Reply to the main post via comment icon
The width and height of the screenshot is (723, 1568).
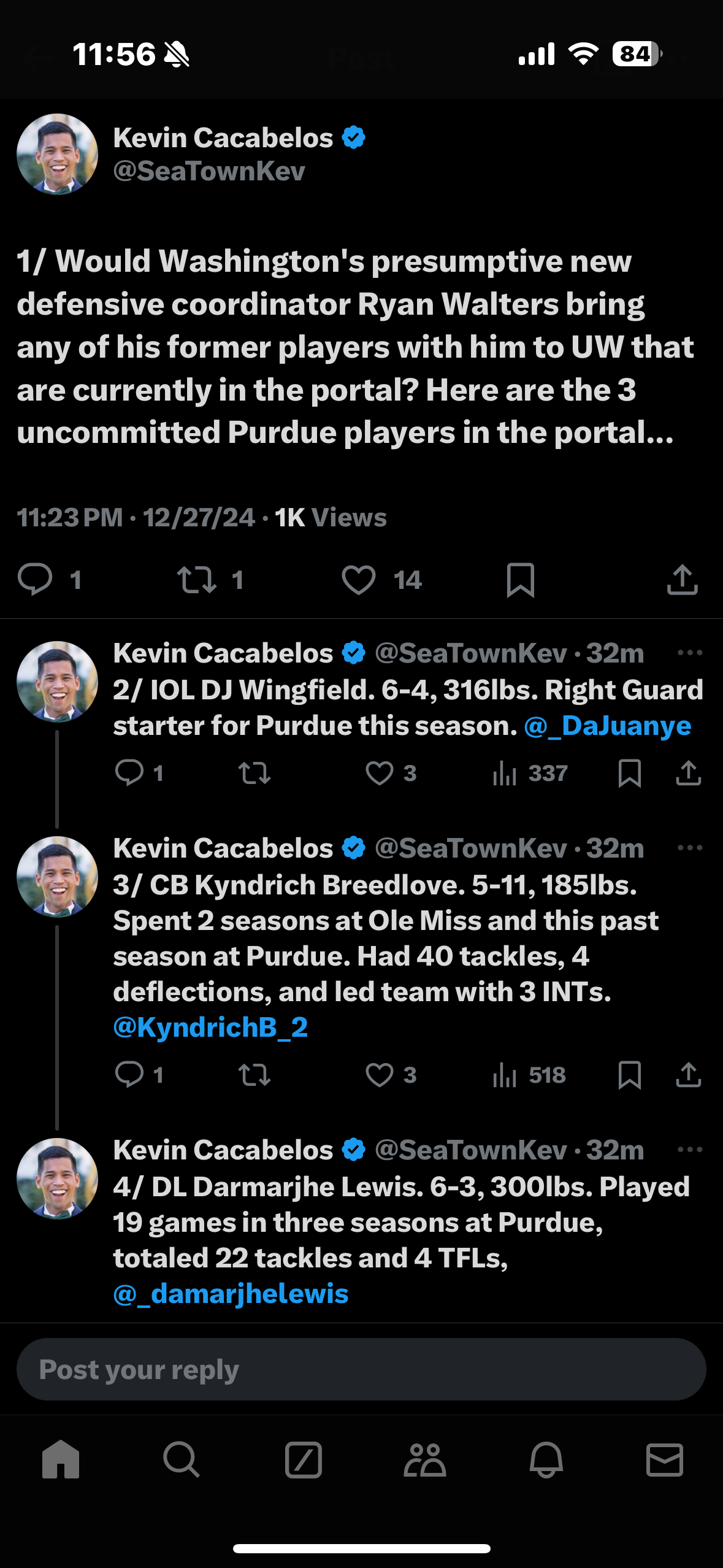[35, 580]
